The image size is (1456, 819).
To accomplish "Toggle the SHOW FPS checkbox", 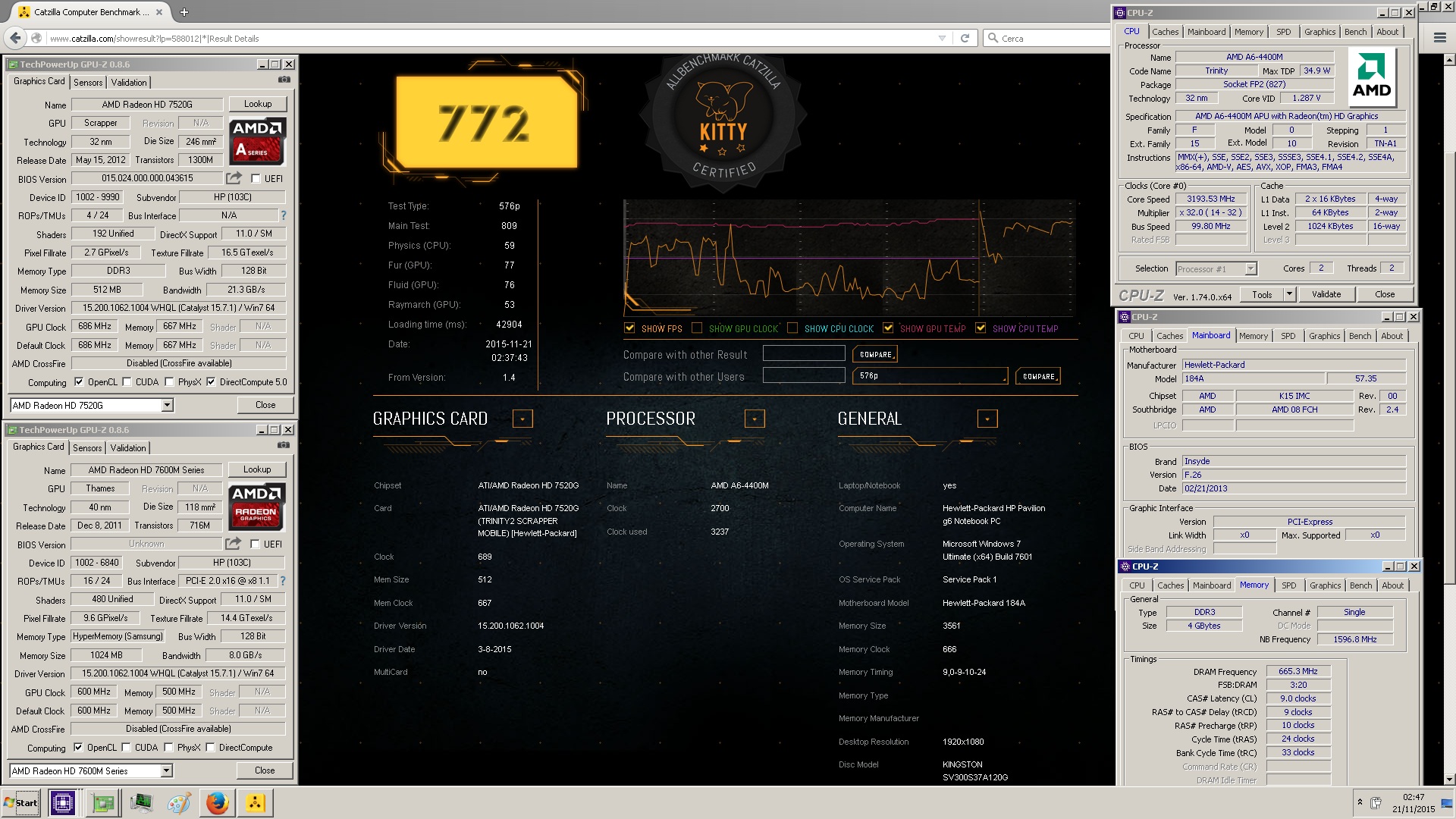I will point(629,328).
